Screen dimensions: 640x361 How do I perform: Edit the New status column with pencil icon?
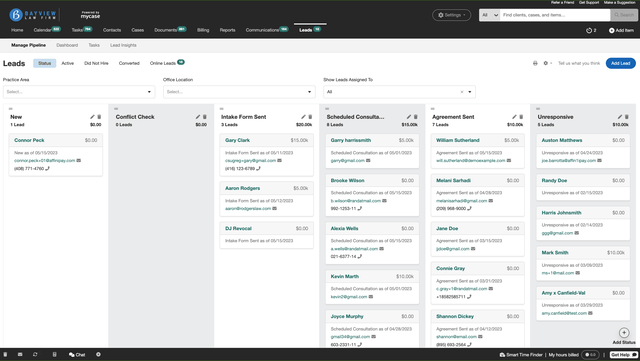(92, 117)
